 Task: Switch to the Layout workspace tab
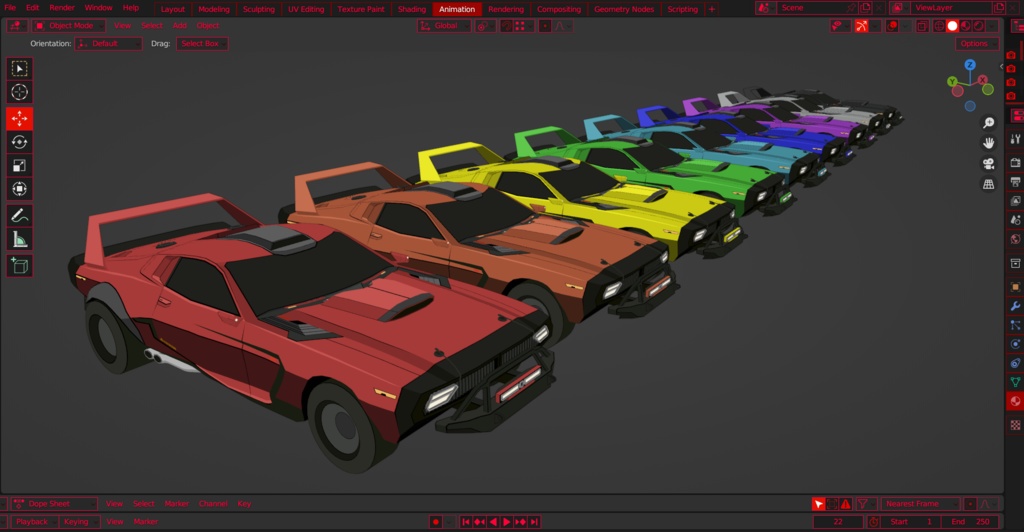[172, 9]
